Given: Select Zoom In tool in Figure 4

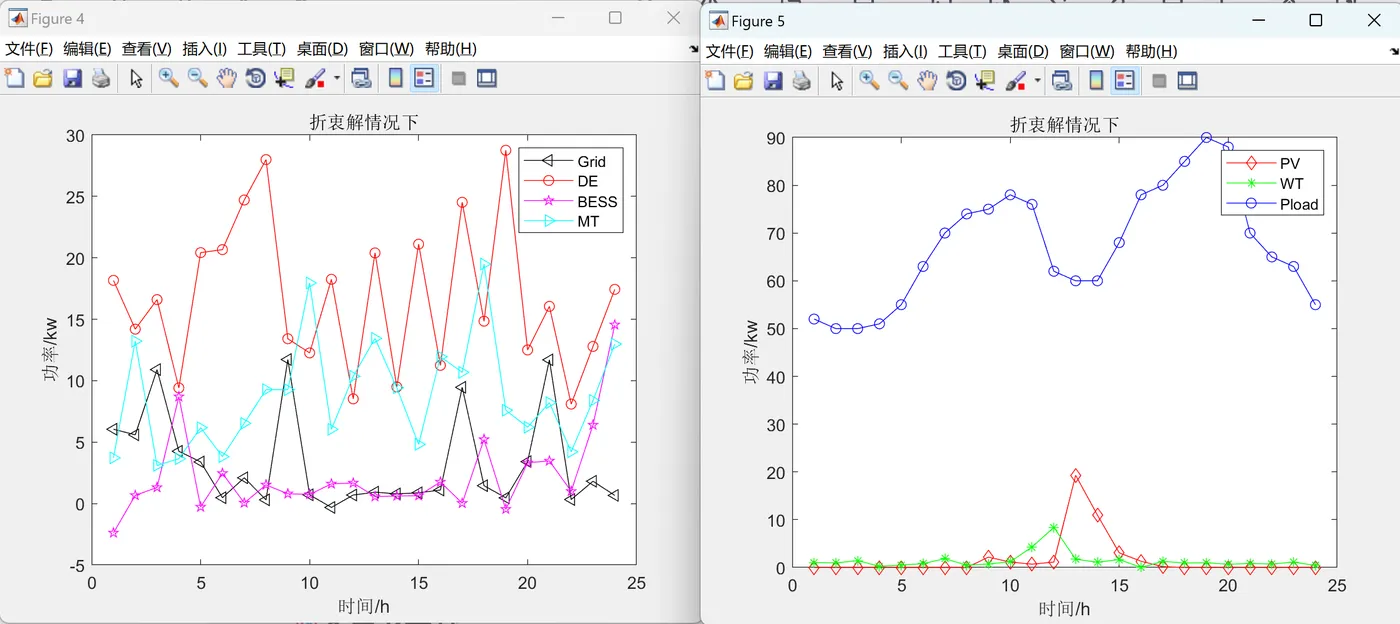Looking at the screenshot, I should [x=168, y=78].
